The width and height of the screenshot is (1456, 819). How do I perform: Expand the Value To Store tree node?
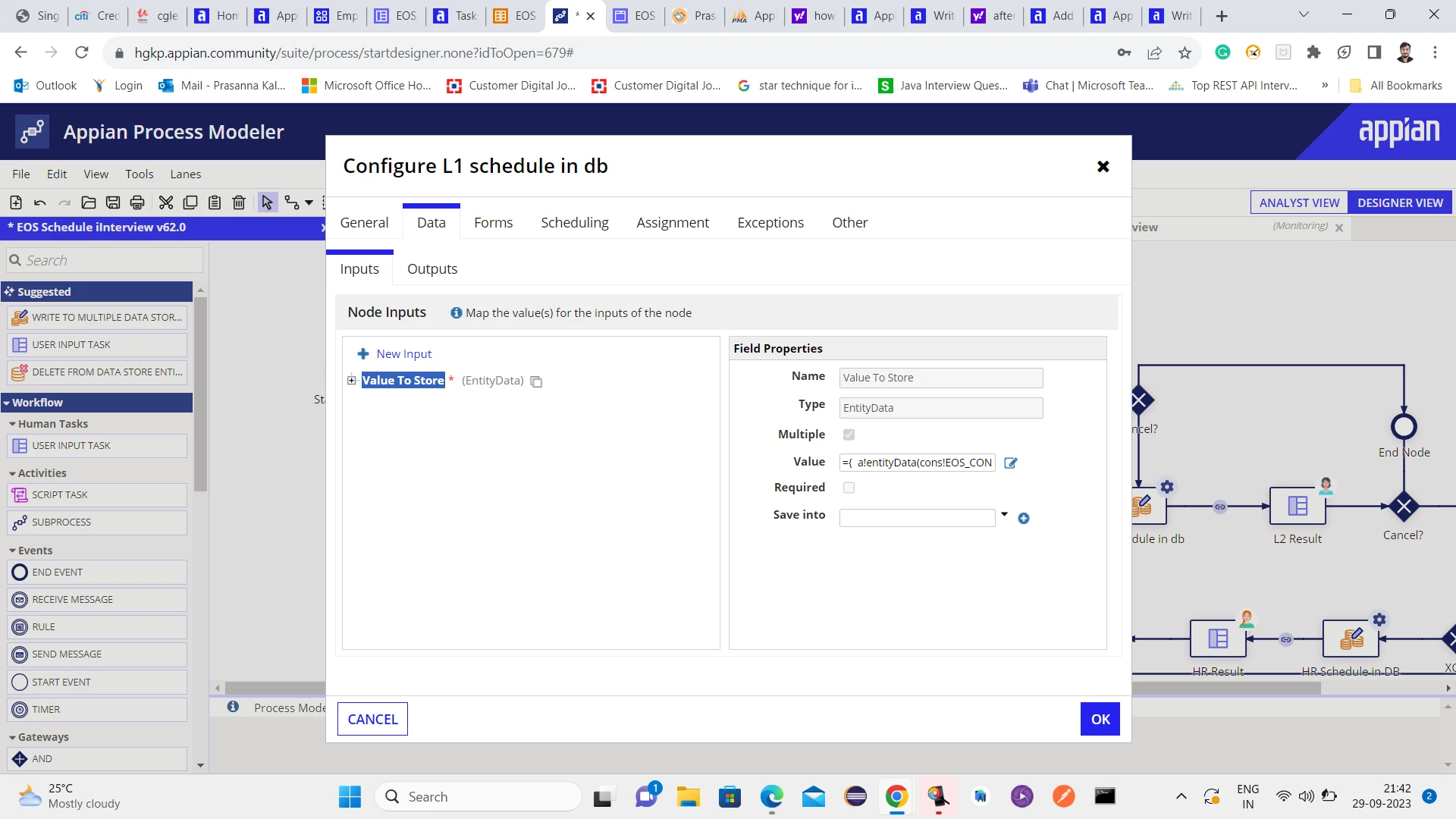click(352, 381)
